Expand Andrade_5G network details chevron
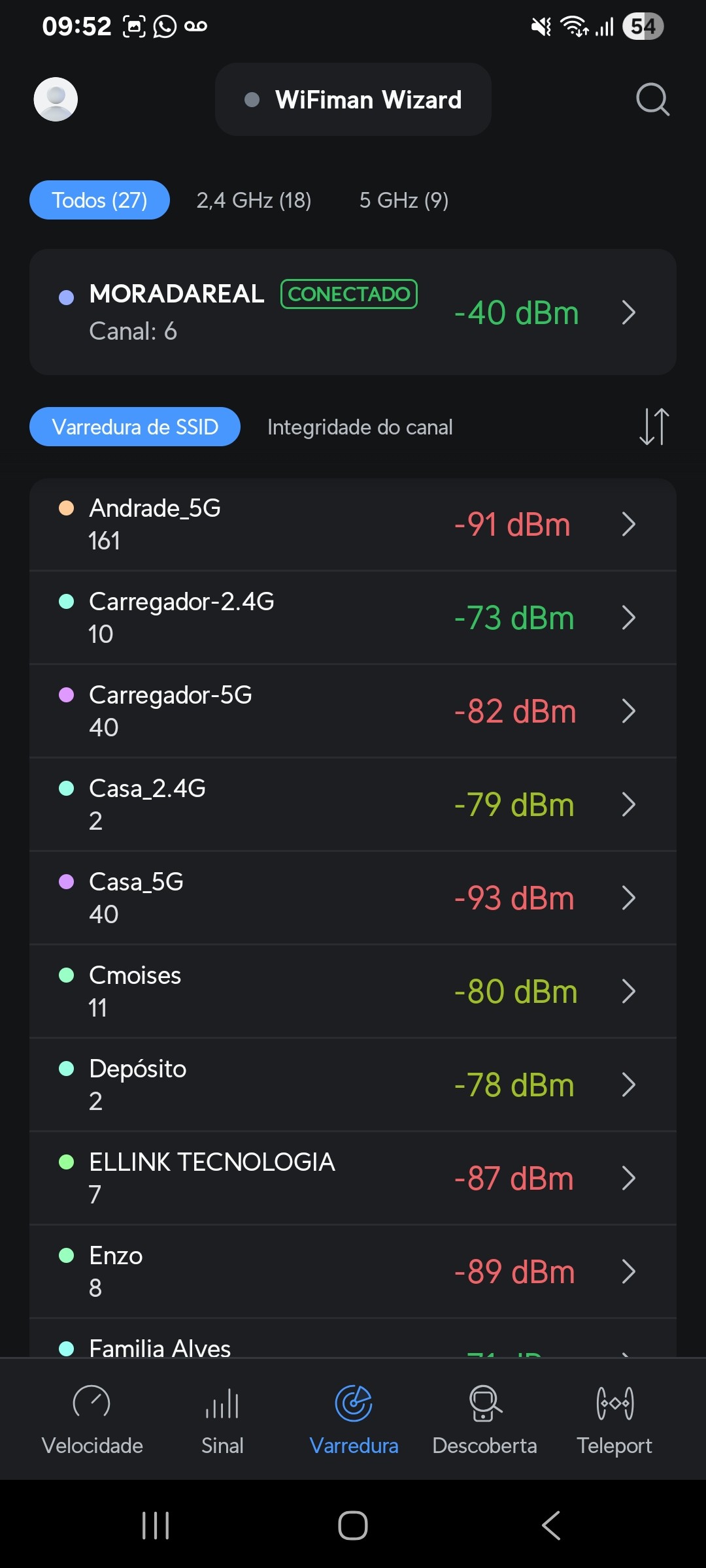The width and height of the screenshot is (706, 1568). pos(628,524)
